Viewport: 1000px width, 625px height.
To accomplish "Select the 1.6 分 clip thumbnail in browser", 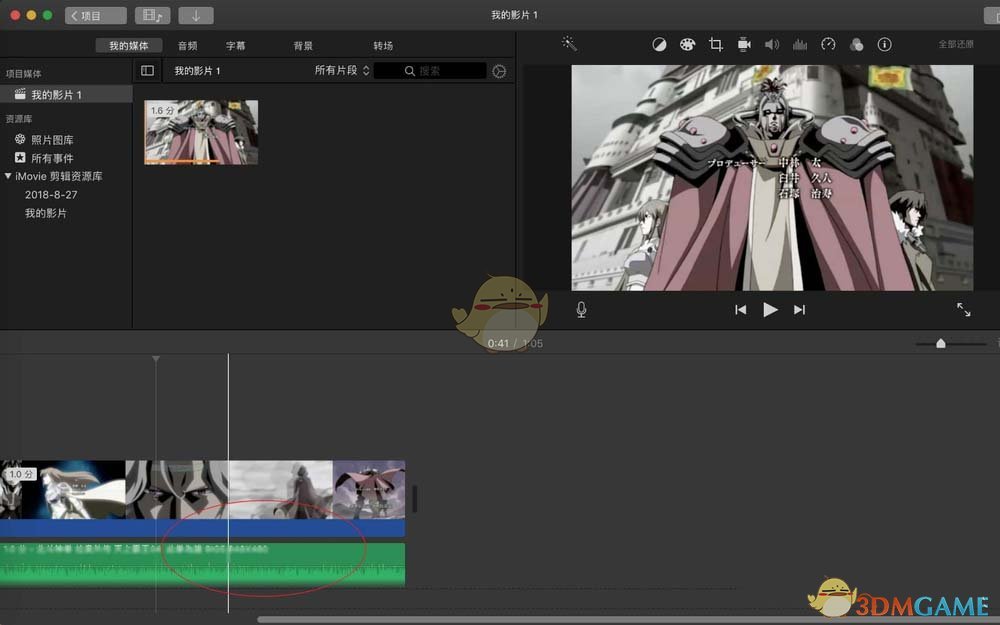I will 201,132.
